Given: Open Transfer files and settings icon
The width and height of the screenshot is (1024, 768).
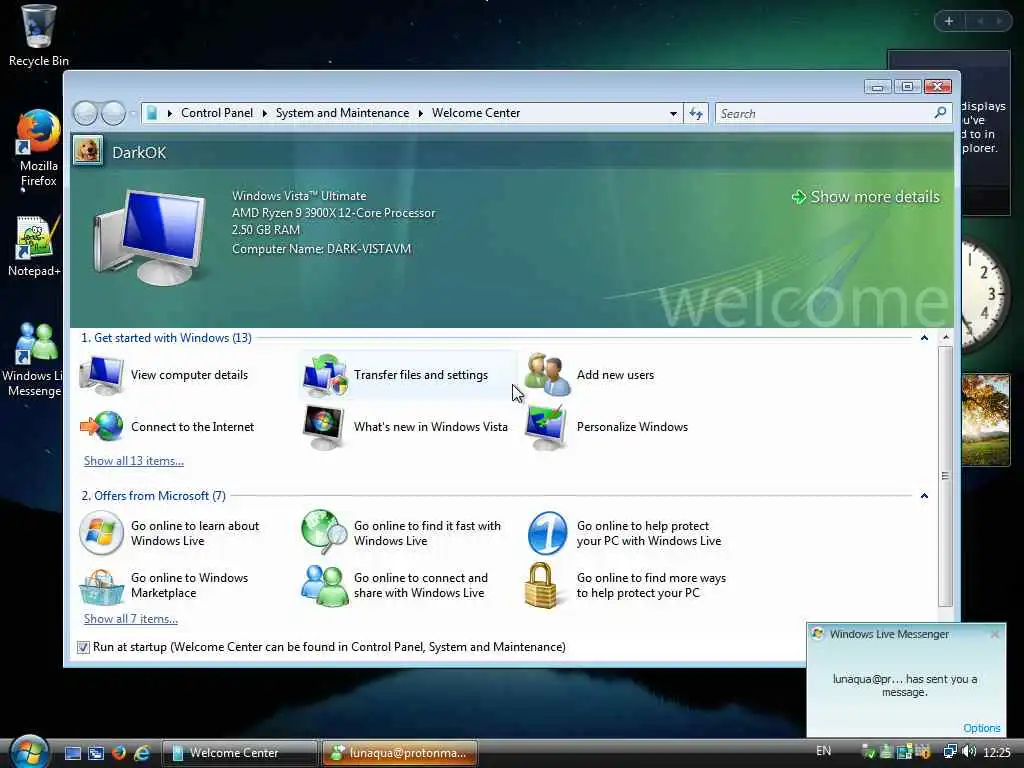Looking at the screenshot, I should coord(325,375).
